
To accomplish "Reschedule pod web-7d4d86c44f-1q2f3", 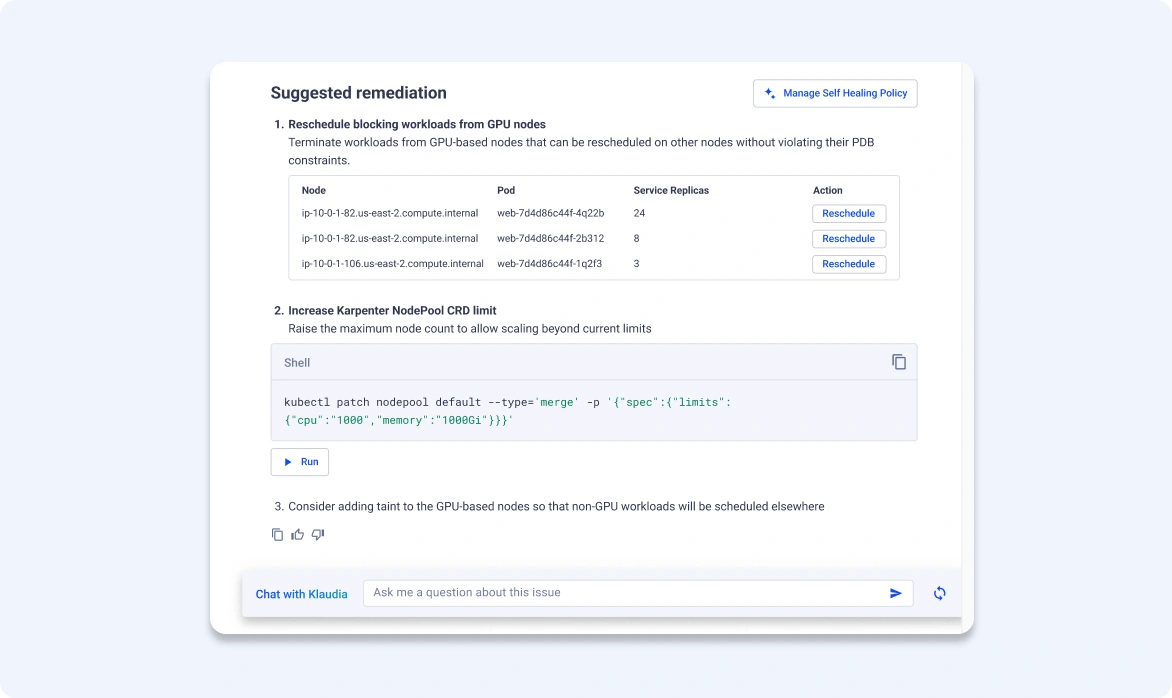I will (x=848, y=264).
